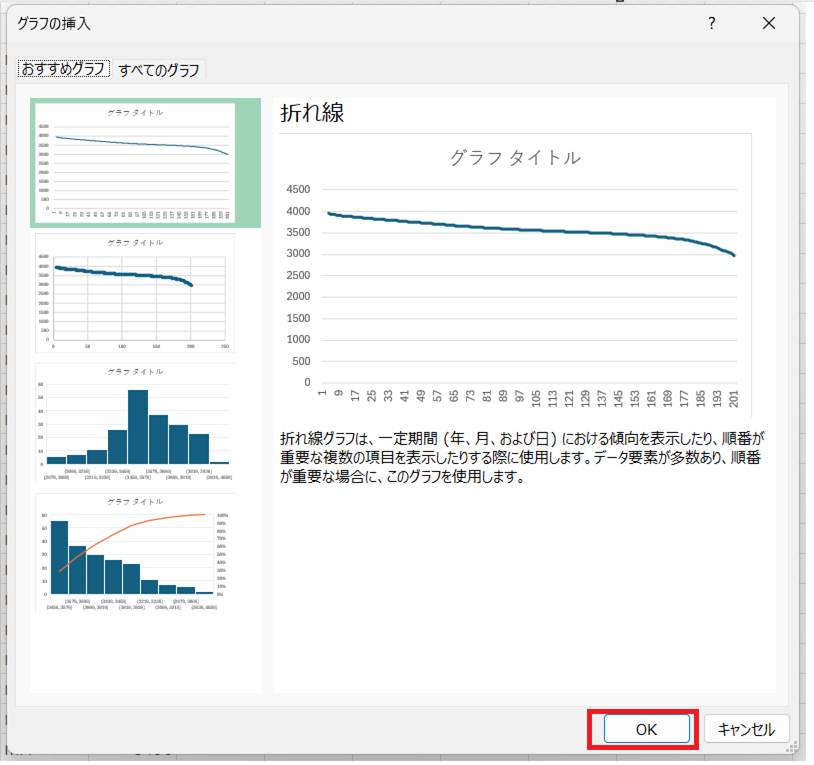
Task: Click the resize grip at dialog corner
Action: (x=793, y=746)
